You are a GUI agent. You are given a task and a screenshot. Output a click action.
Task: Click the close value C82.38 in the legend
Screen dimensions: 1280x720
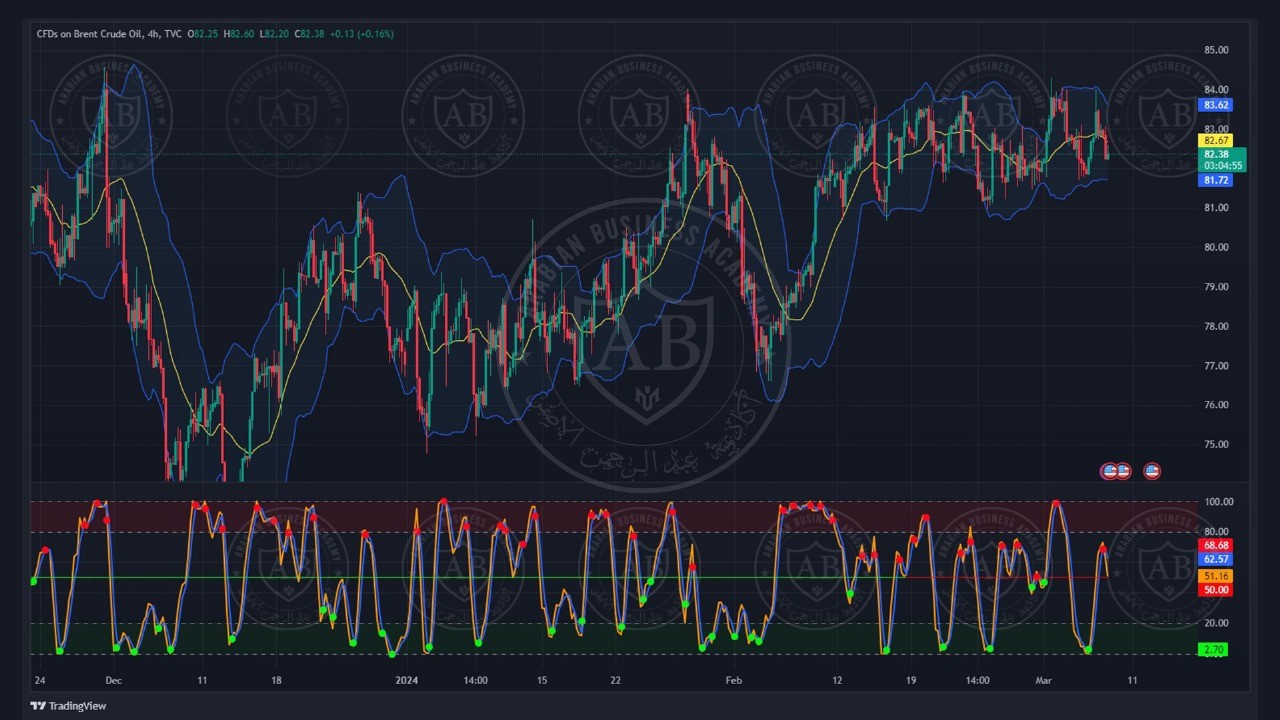309,34
